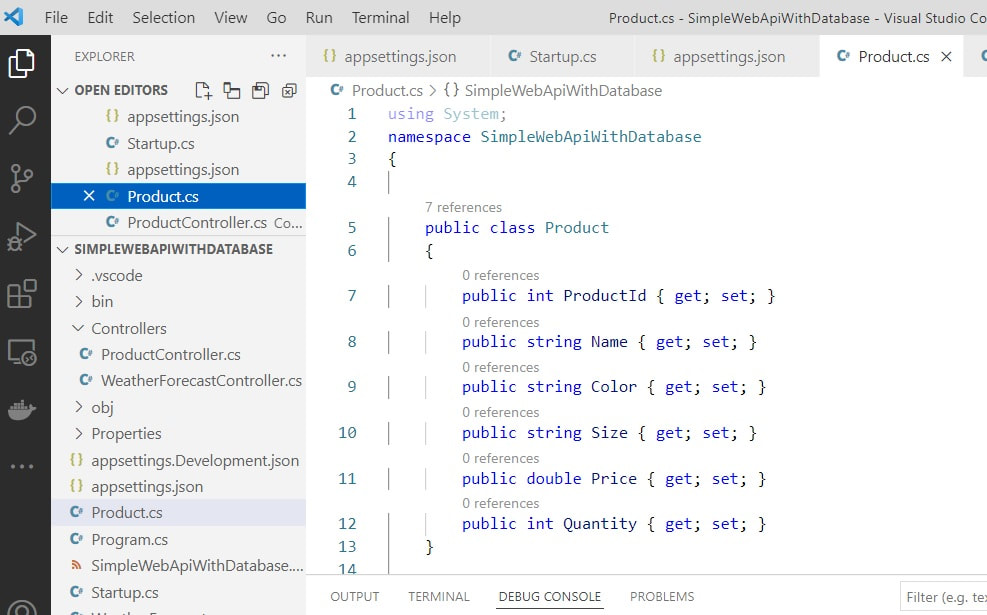Open Startup.cs in project file tree
987x615 pixels.
[125, 592]
